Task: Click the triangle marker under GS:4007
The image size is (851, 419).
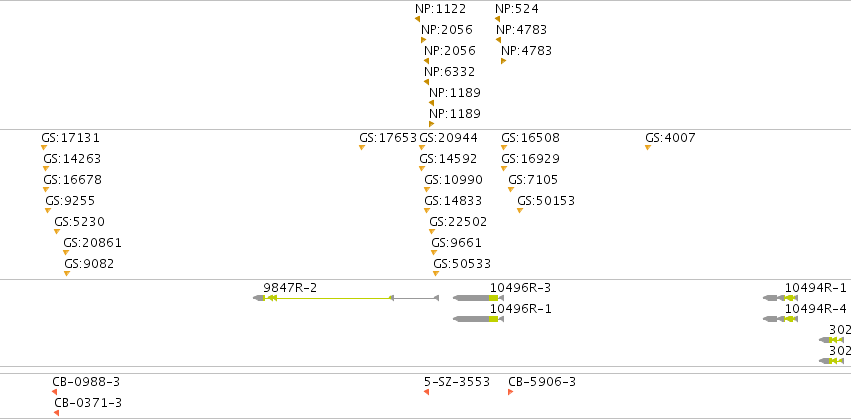Action: tap(647, 148)
